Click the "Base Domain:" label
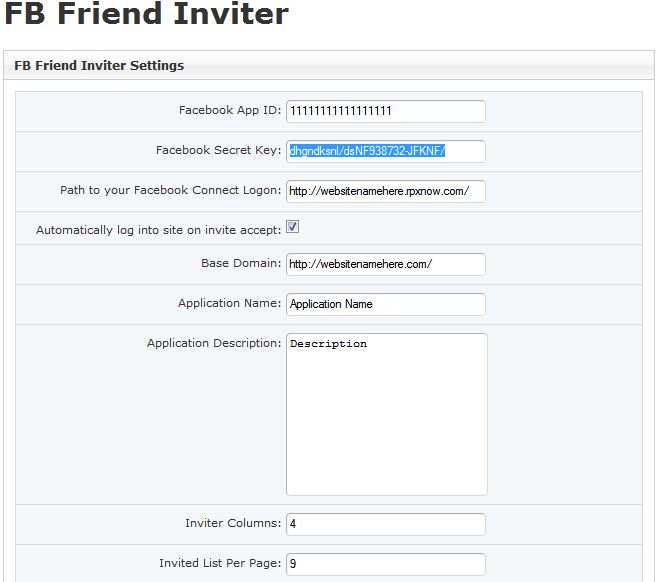The height and width of the screenshot is (582, 669). (x=241, y=264)
